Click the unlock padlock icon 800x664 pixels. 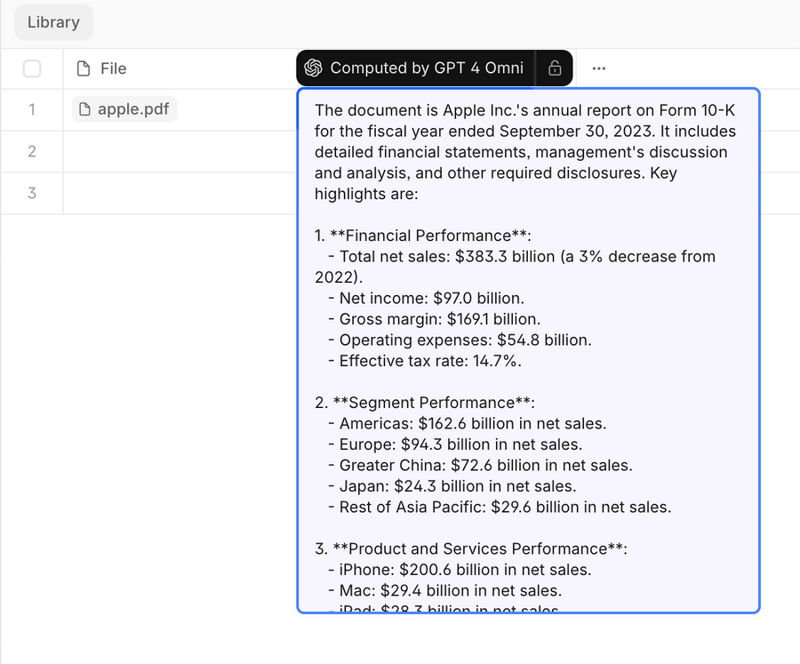[554, 68]
